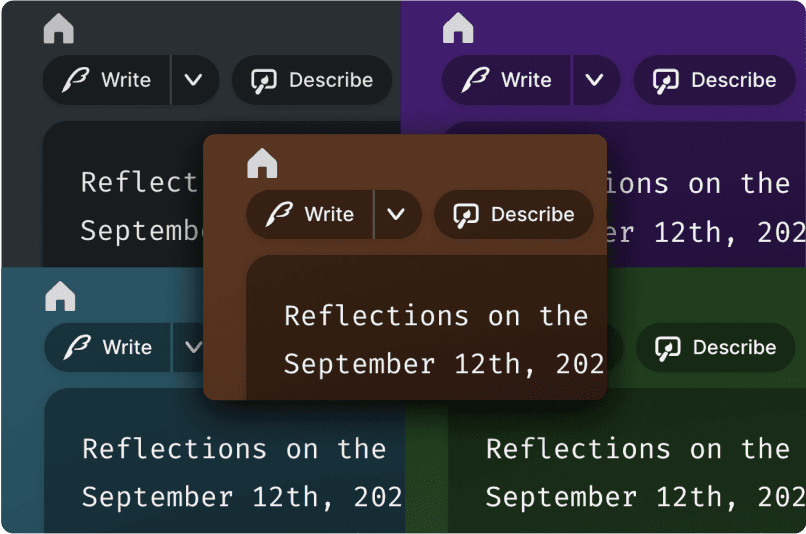
Task: Click the quill icon in the teal panel
Action: [x=77, y=347]
